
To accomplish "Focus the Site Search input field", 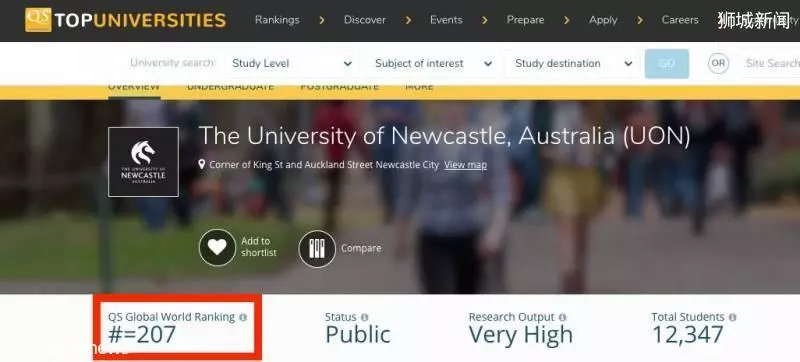I will [772, 63].
